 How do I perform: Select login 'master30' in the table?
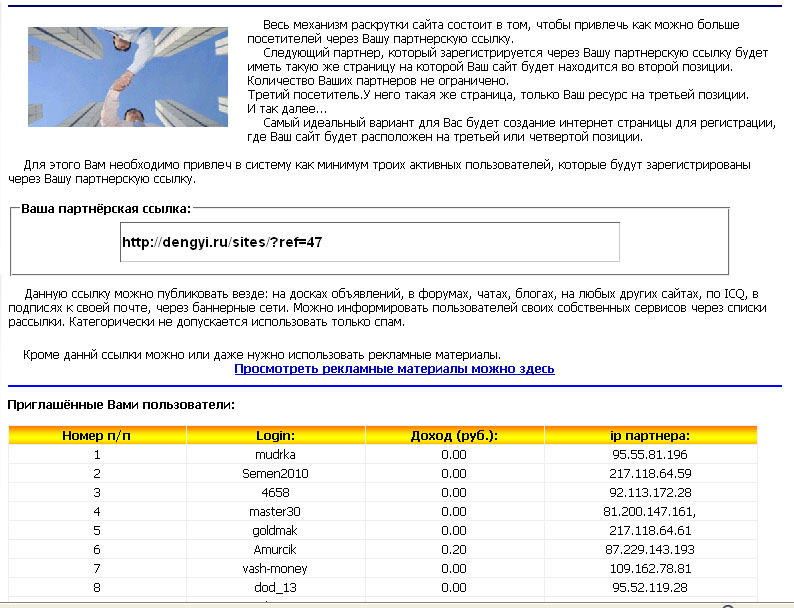pos(275,512)
